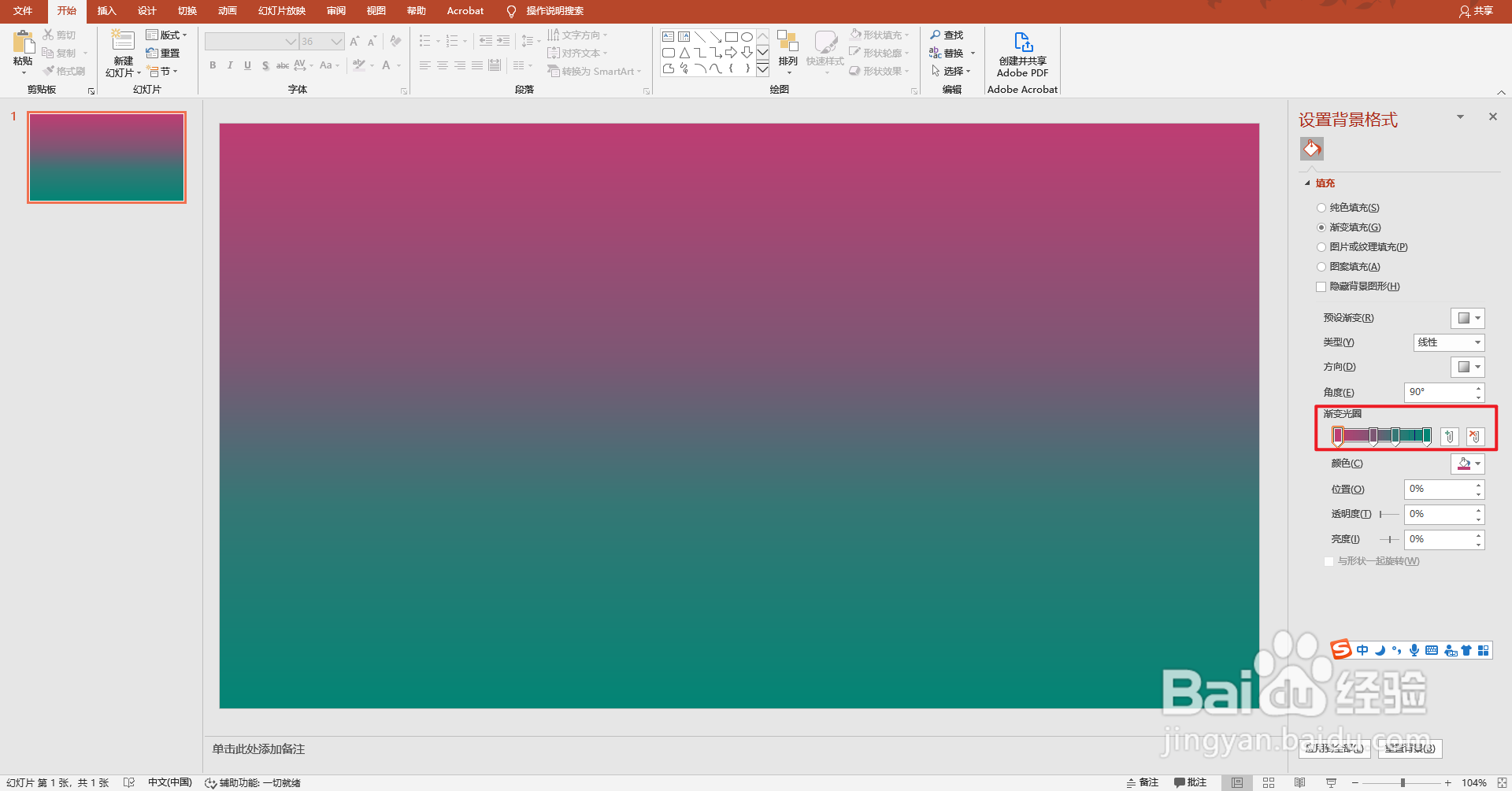Viewport: 1512px width, 791px height.
Task: Zoom out with the minus button
Action: point(1354,782)
